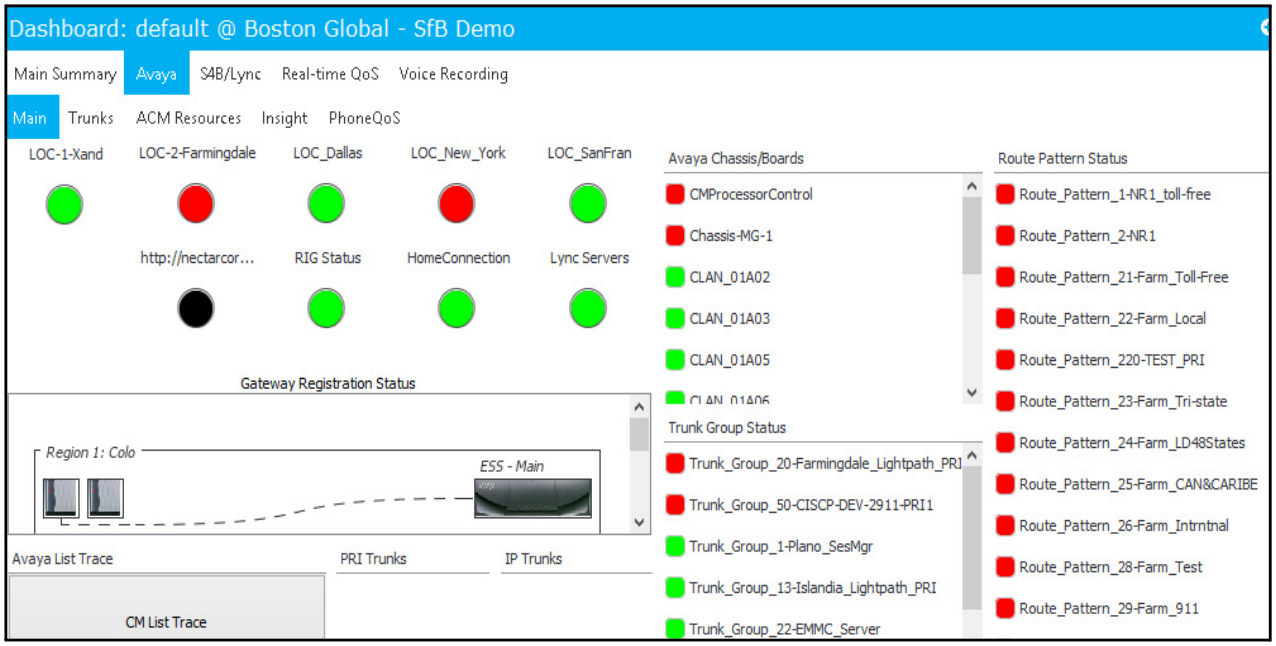
Task: Open the Voice Recording tab
Action: pos(453,74)
